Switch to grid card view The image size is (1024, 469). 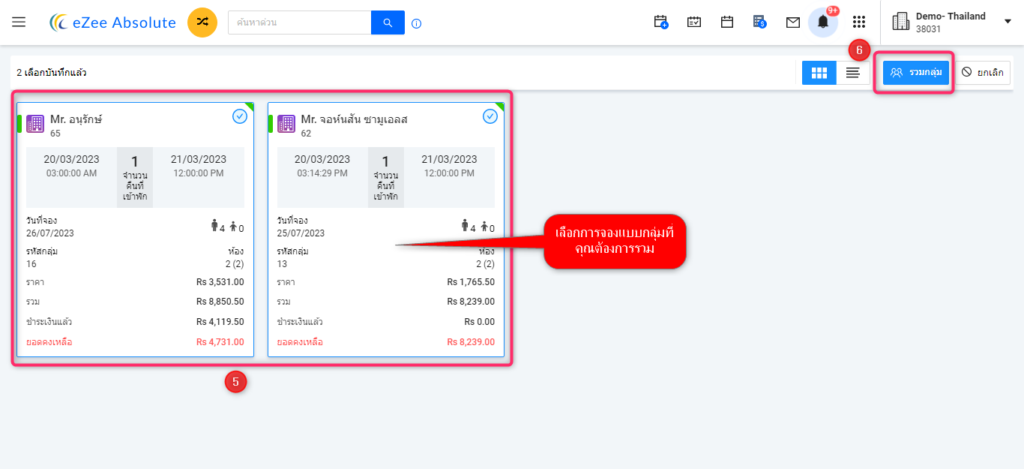[x=819, y=73]
